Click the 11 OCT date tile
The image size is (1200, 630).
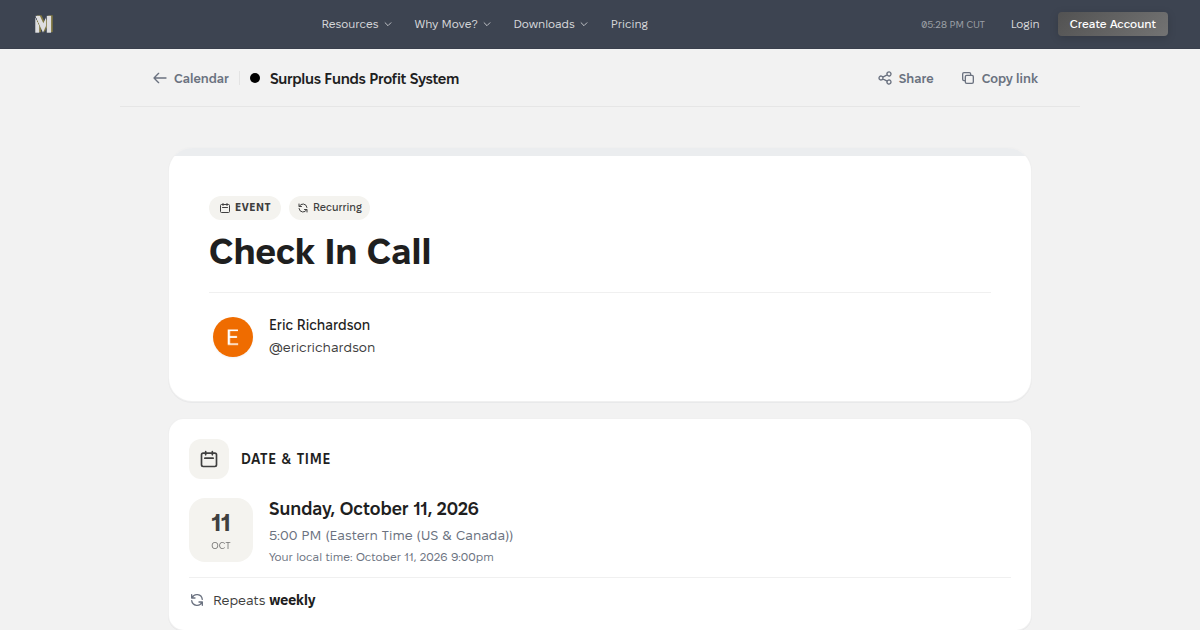221,530
